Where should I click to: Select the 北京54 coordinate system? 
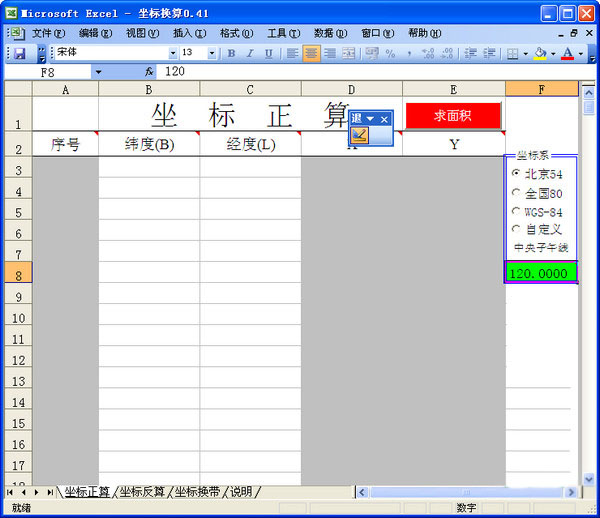point(516,174)
